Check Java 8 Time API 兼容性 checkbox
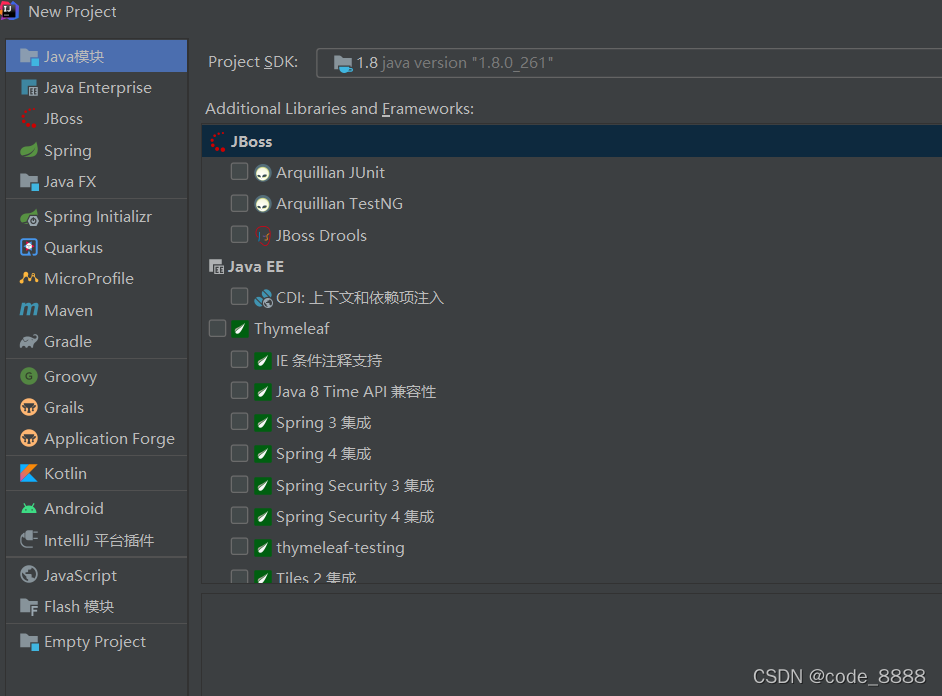 tap(239, 391)
